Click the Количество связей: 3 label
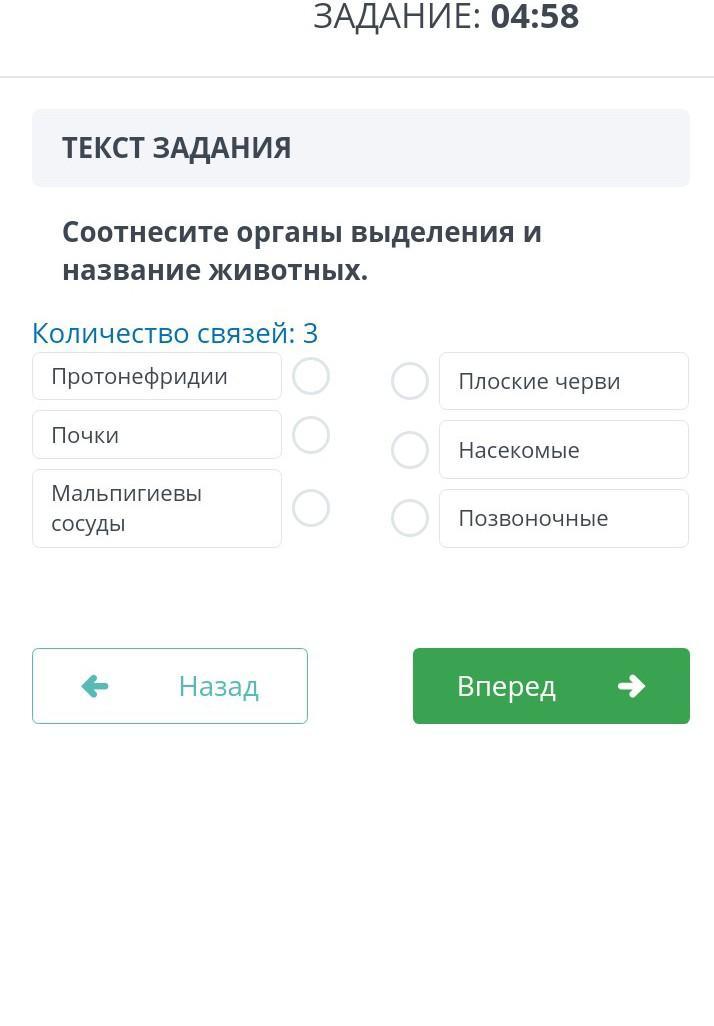This screenshot has width=714, height=1026. pos(175,333)
